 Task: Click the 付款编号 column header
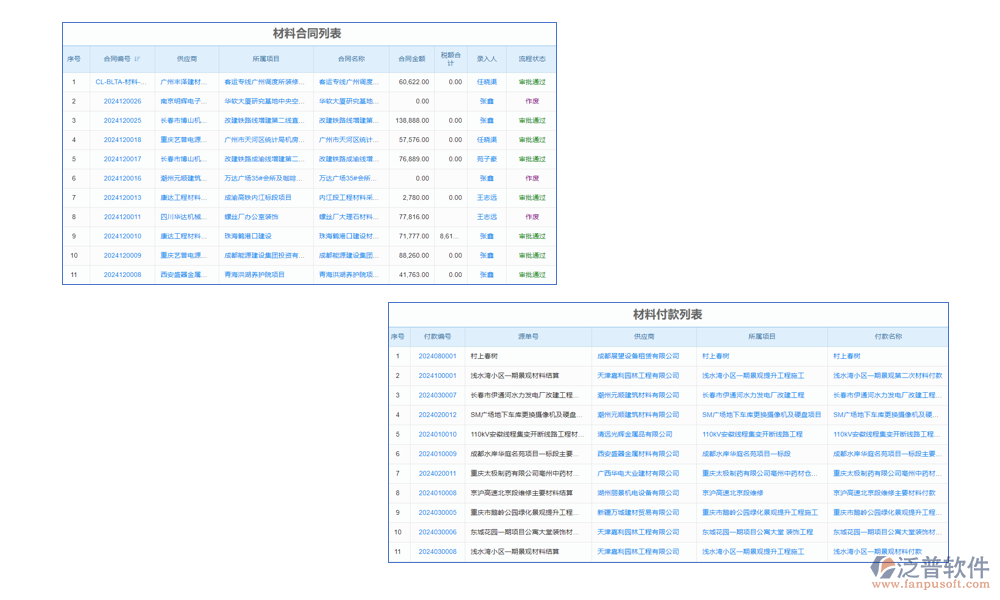tap(437, 337)
